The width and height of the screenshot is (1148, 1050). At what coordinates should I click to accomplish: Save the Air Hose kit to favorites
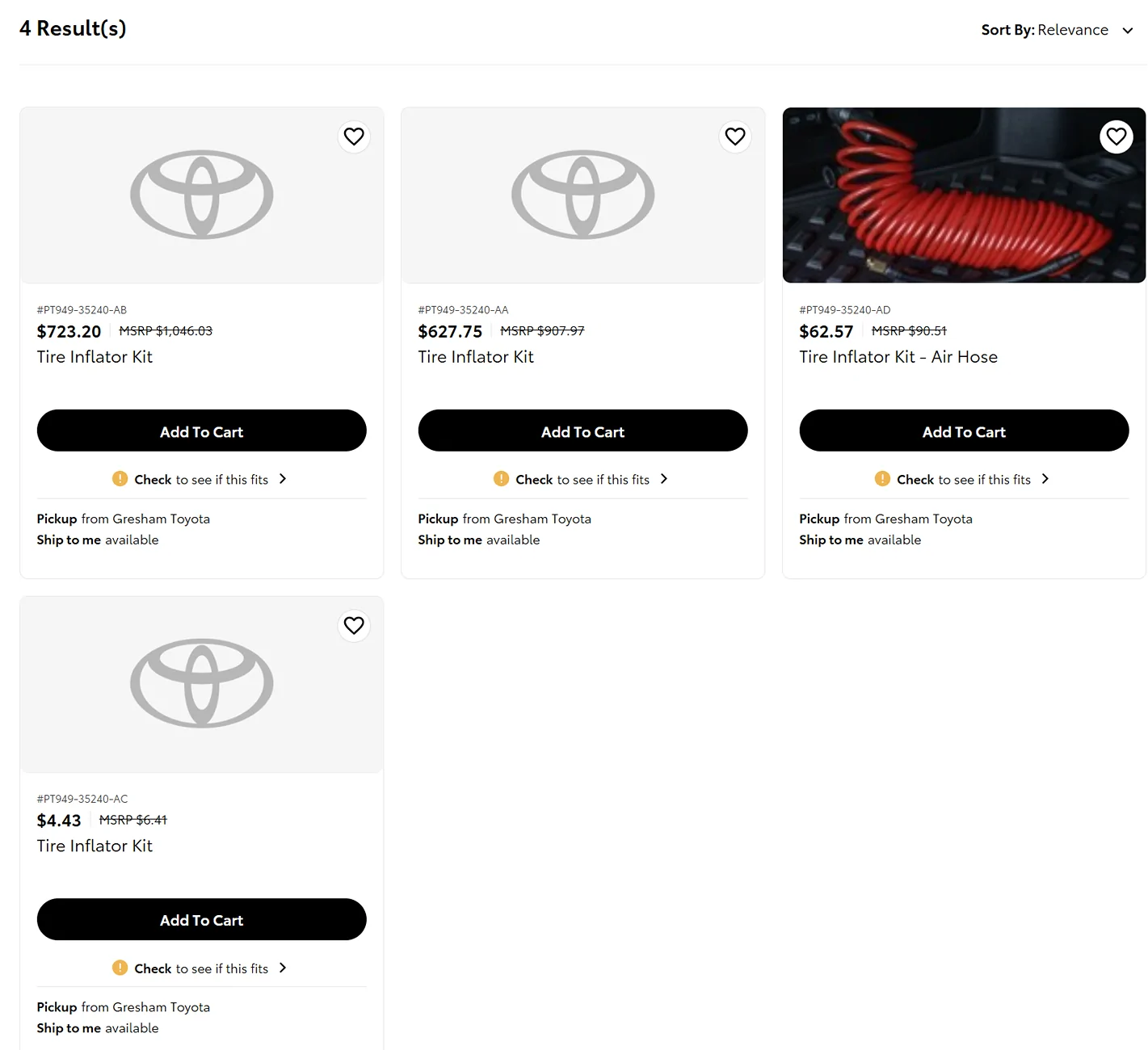coord(1116,136)
